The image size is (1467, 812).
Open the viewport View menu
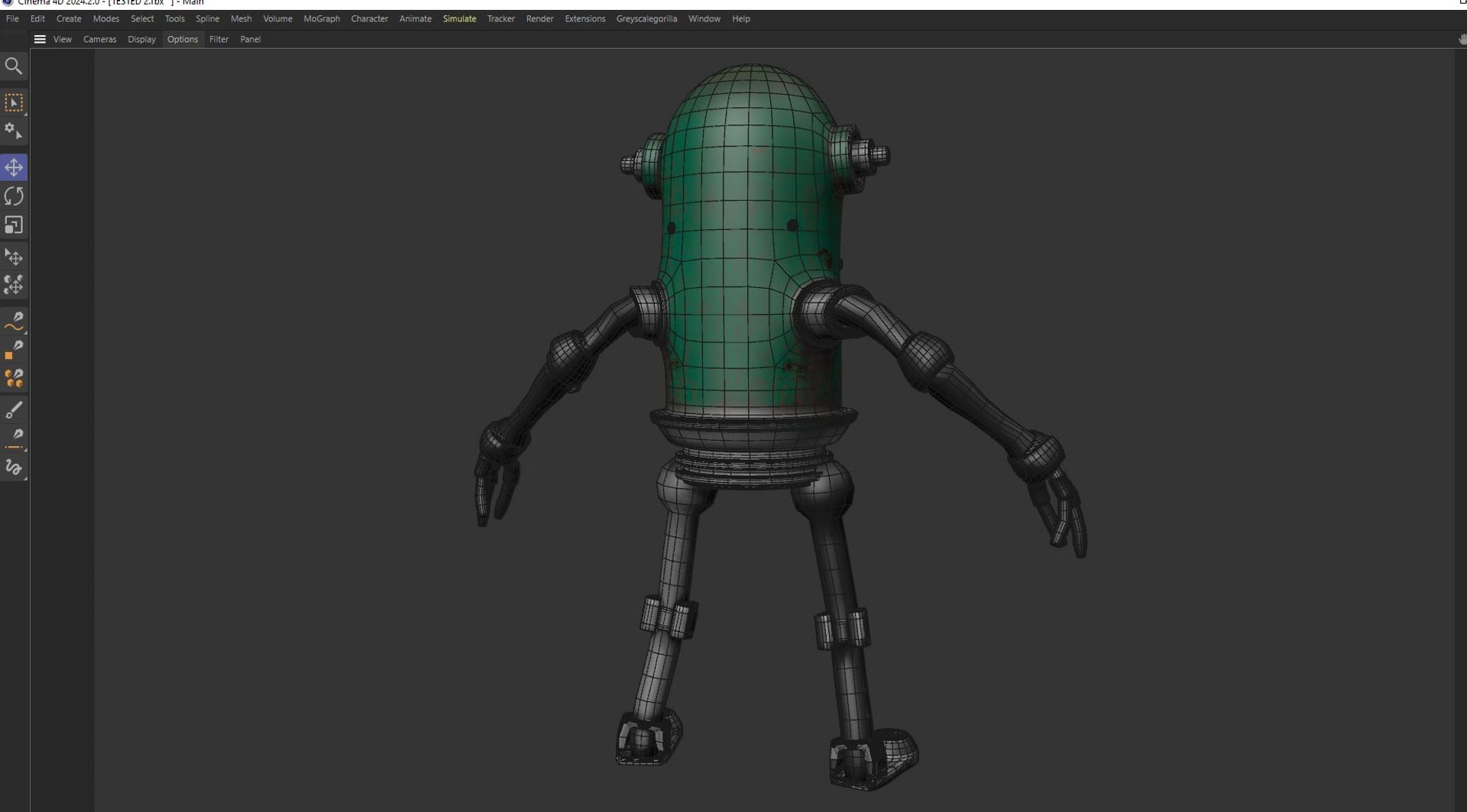63,40
